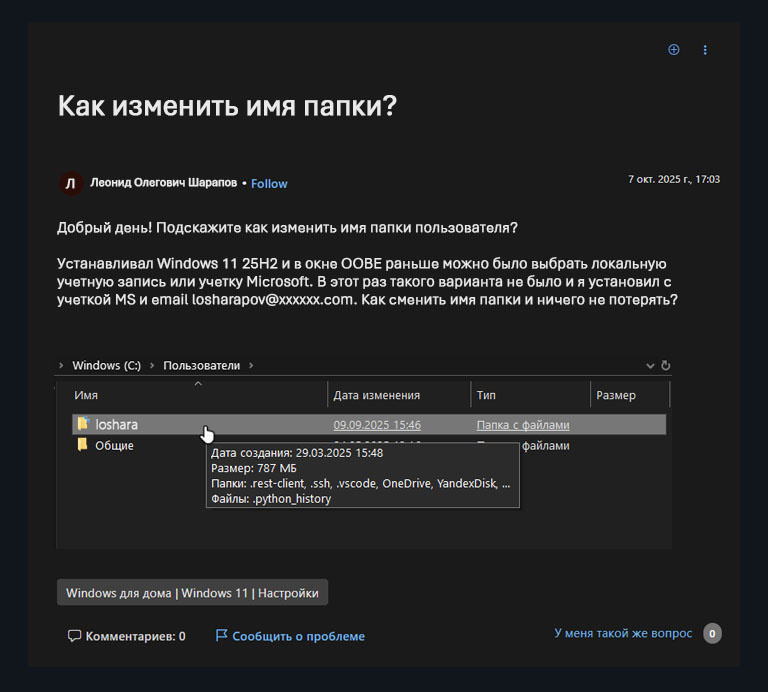Viewport: 768px width, 692px height.
Task: Expand chevron between Windows (C:) and Пользователи
Action: (152, 365)
